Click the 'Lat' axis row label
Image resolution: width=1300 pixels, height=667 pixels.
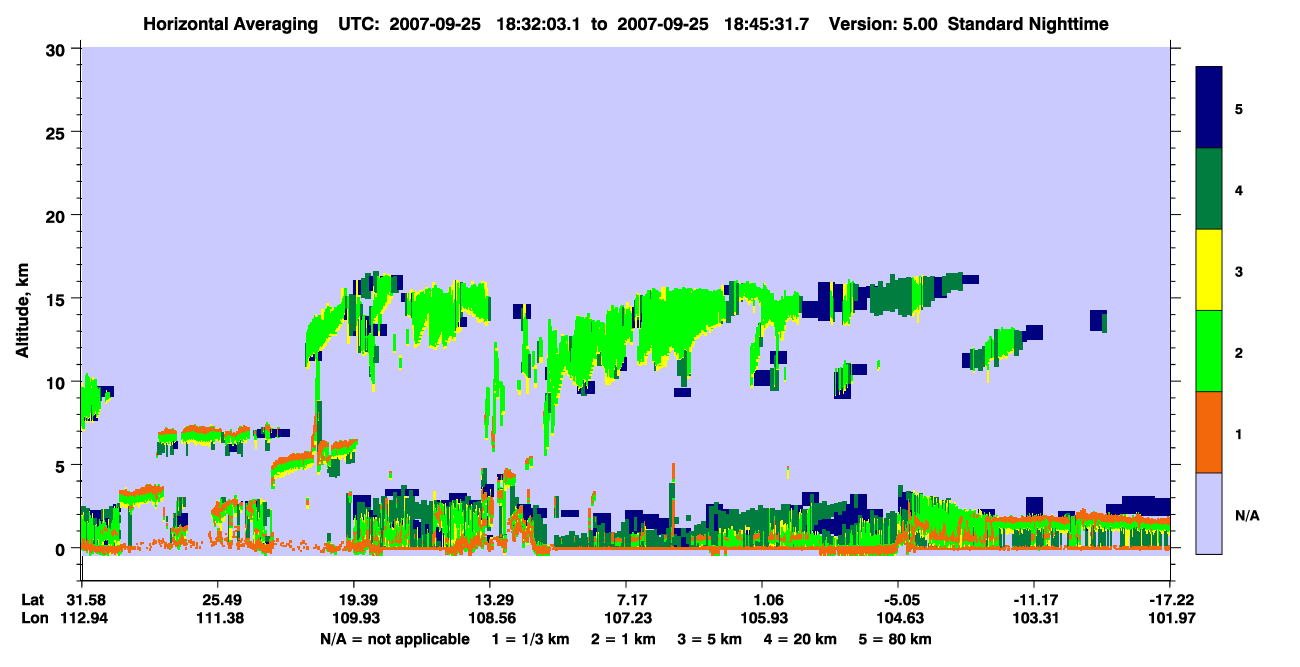coord(33,600)
